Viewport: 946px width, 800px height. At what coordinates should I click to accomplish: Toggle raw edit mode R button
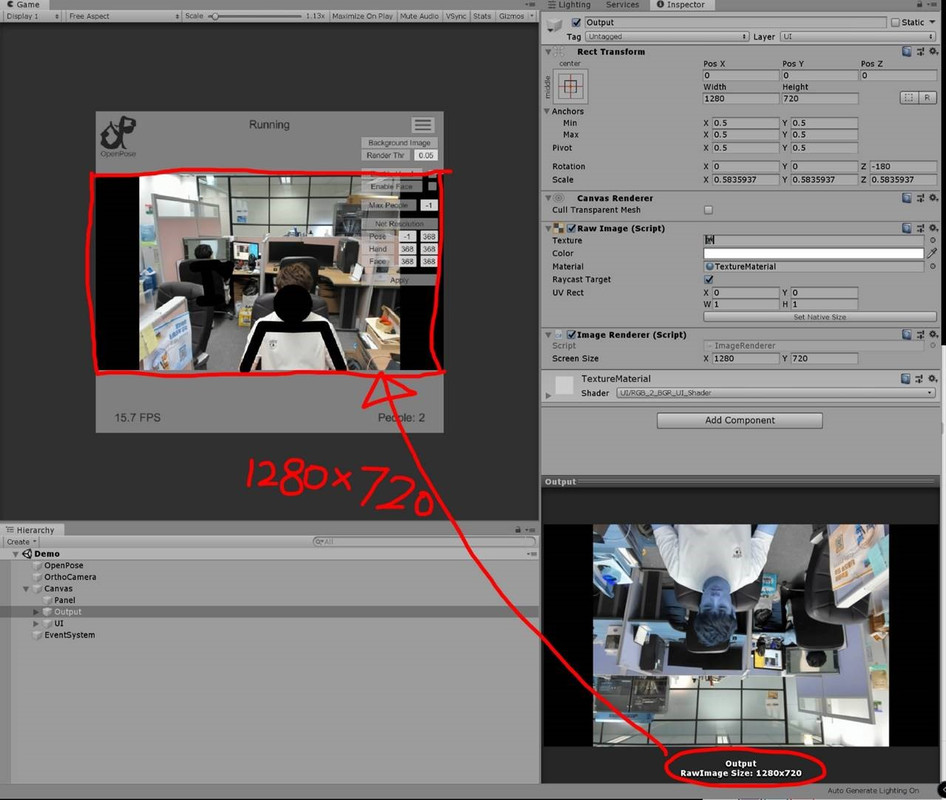pos(927,98)
